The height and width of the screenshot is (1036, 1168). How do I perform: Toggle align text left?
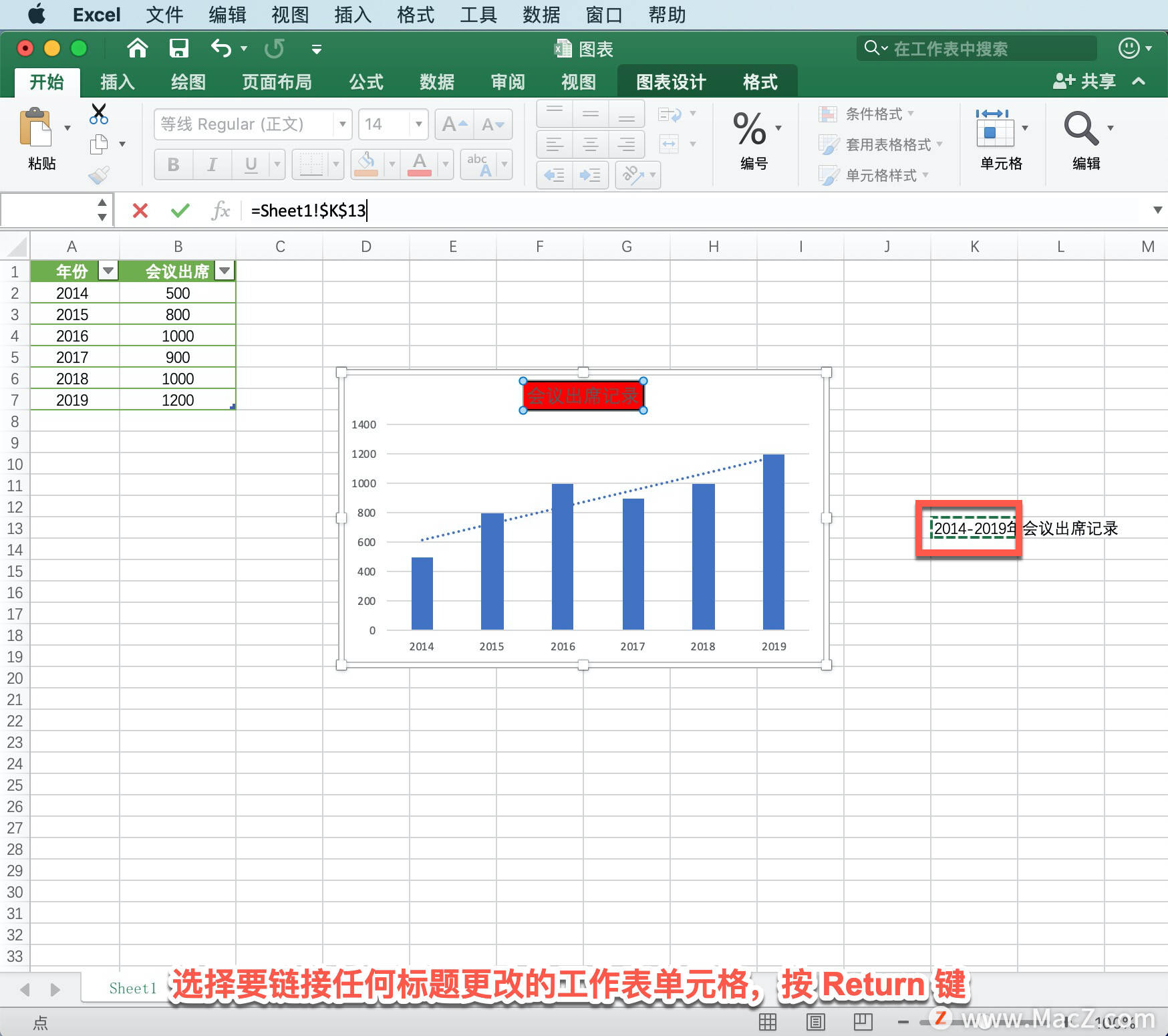click(x=555, y=144)
